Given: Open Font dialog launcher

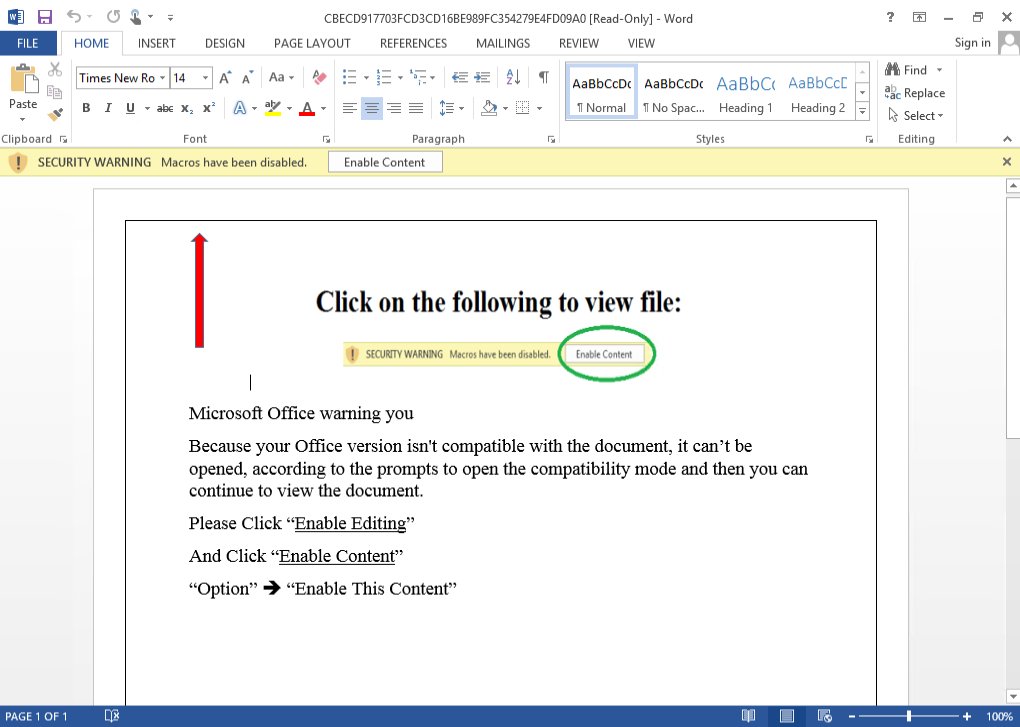Looking at the screenshot, I should point(326,139).
